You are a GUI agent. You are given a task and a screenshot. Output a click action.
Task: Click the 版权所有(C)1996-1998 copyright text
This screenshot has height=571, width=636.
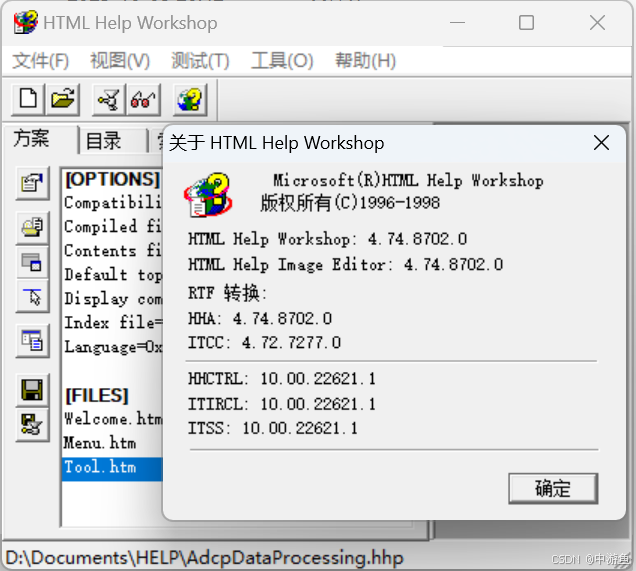pos(350,203)
